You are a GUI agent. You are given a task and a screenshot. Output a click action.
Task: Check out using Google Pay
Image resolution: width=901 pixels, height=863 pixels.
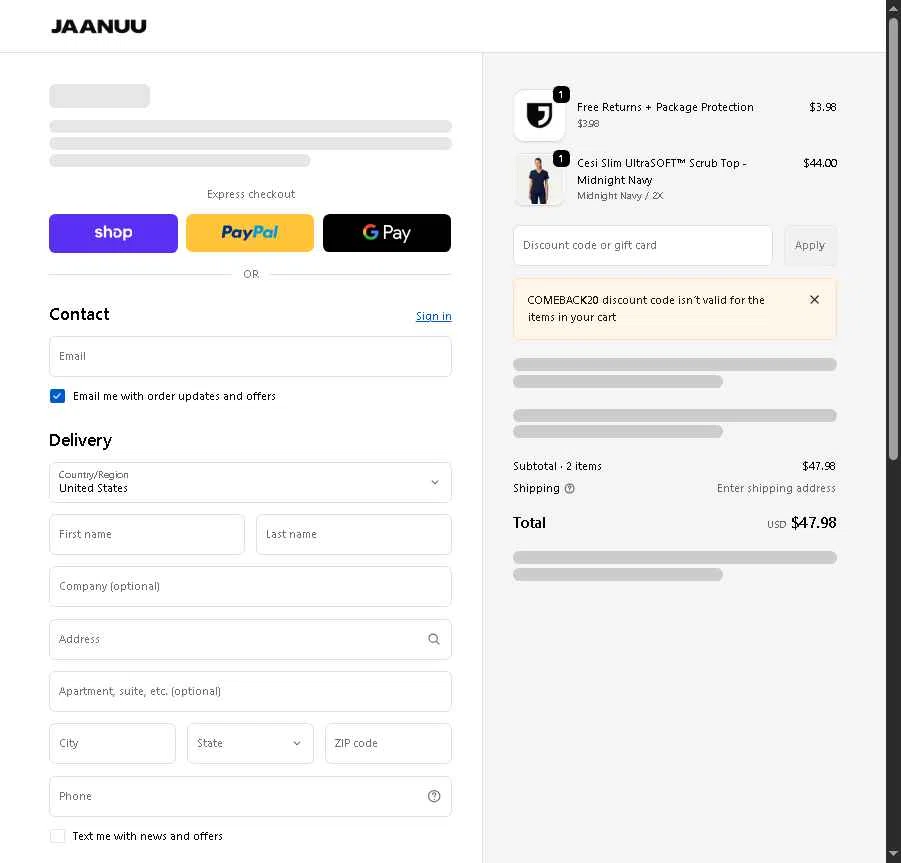pyautogui.click(x=387, y=233)
